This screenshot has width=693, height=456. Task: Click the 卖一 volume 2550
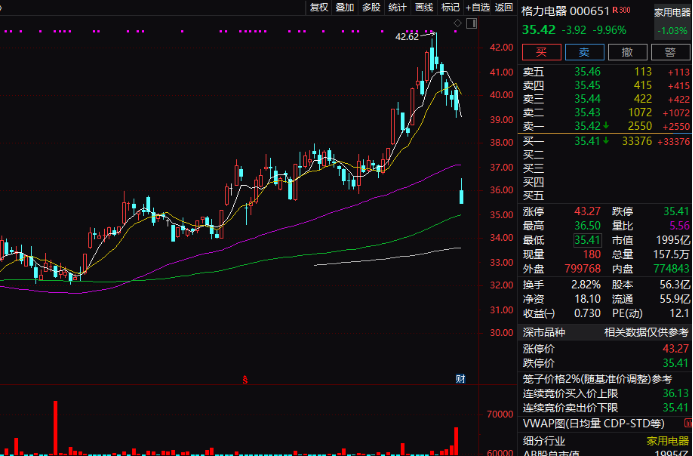click(x=640, y=126)
